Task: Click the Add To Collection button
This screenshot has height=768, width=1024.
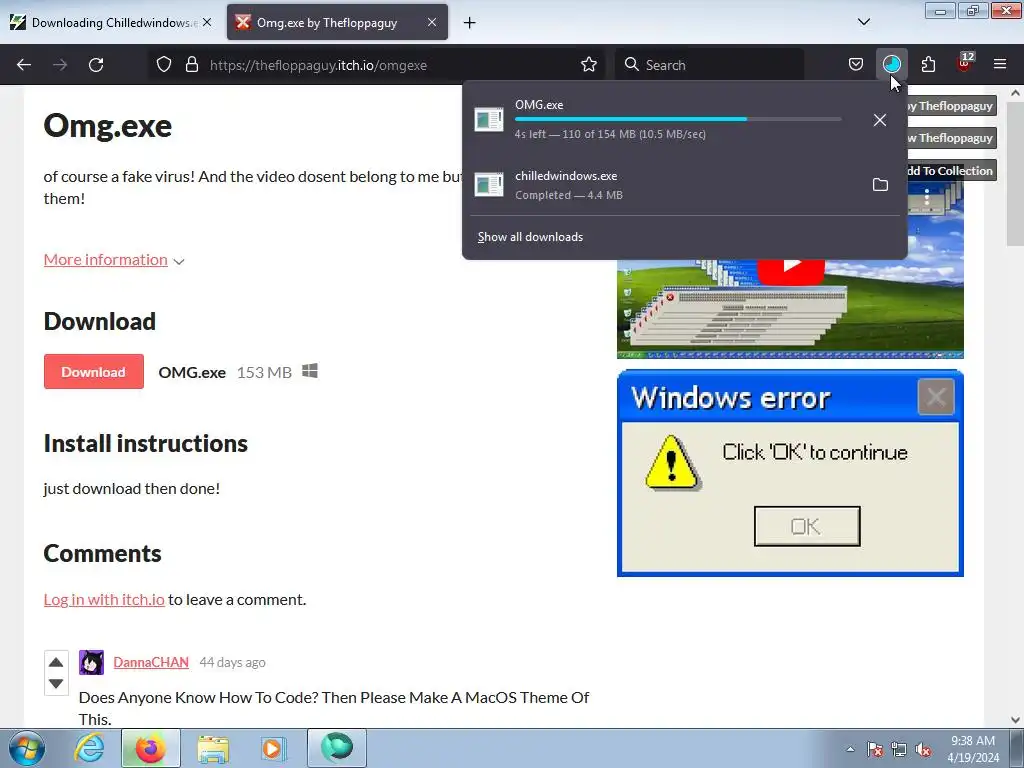Action: coord(951,170)
